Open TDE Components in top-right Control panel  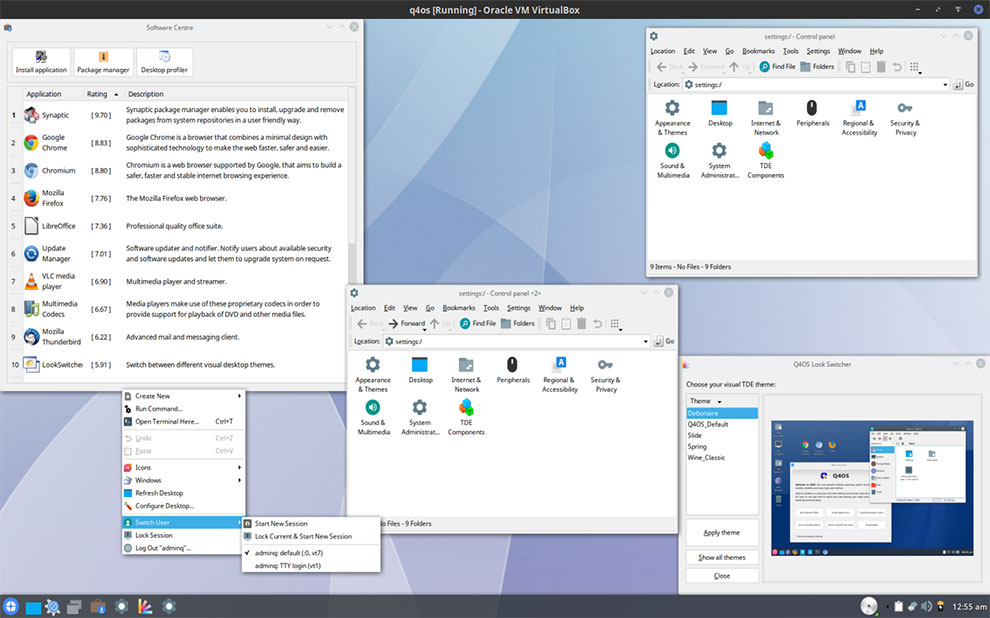click(x=766, y=160)
